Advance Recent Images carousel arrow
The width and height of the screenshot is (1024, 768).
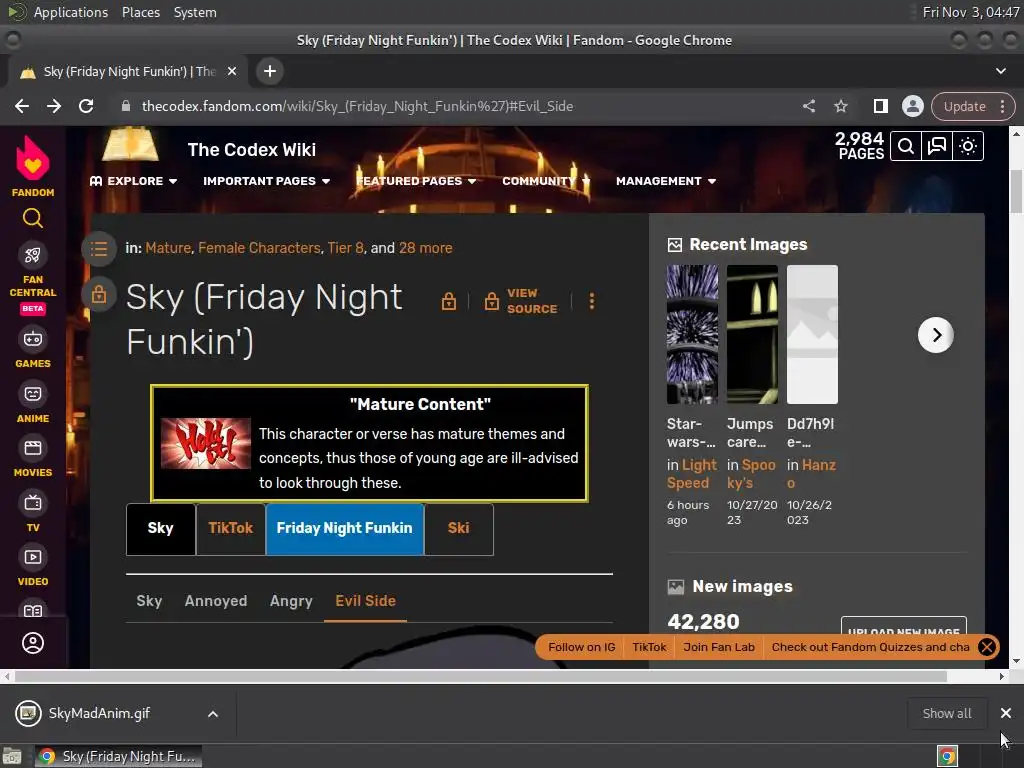[935, 335]
